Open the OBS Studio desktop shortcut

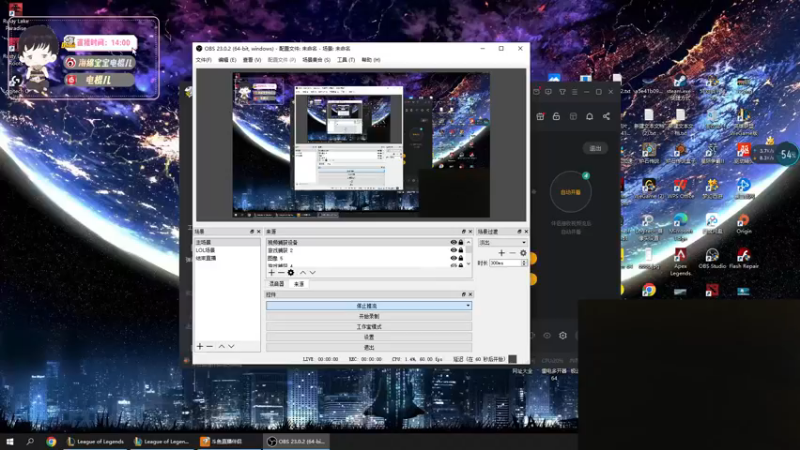pos(712,258)
